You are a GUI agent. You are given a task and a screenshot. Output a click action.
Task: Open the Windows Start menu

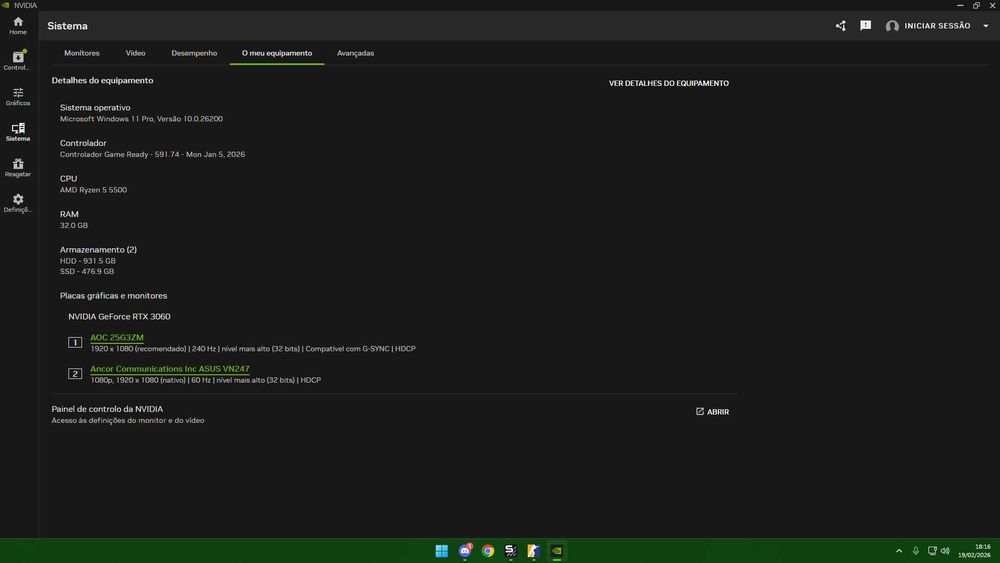(x=441, y=551)
